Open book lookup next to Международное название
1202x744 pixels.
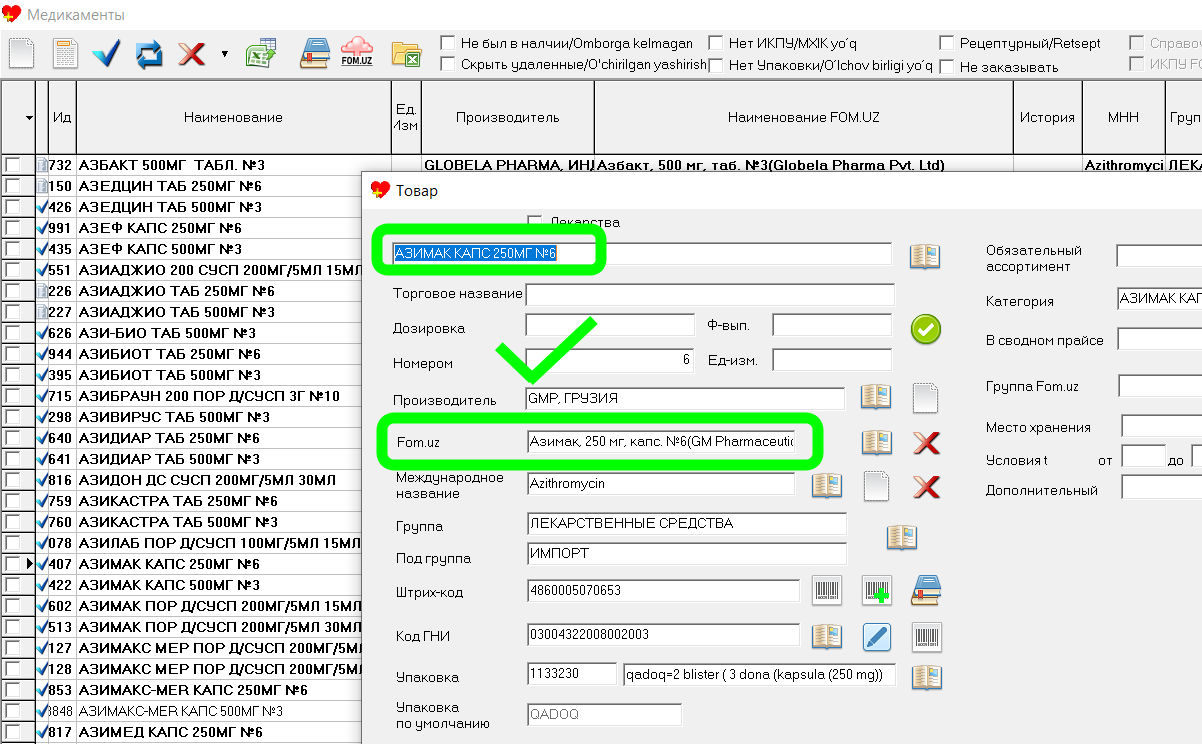click(827, 486)
